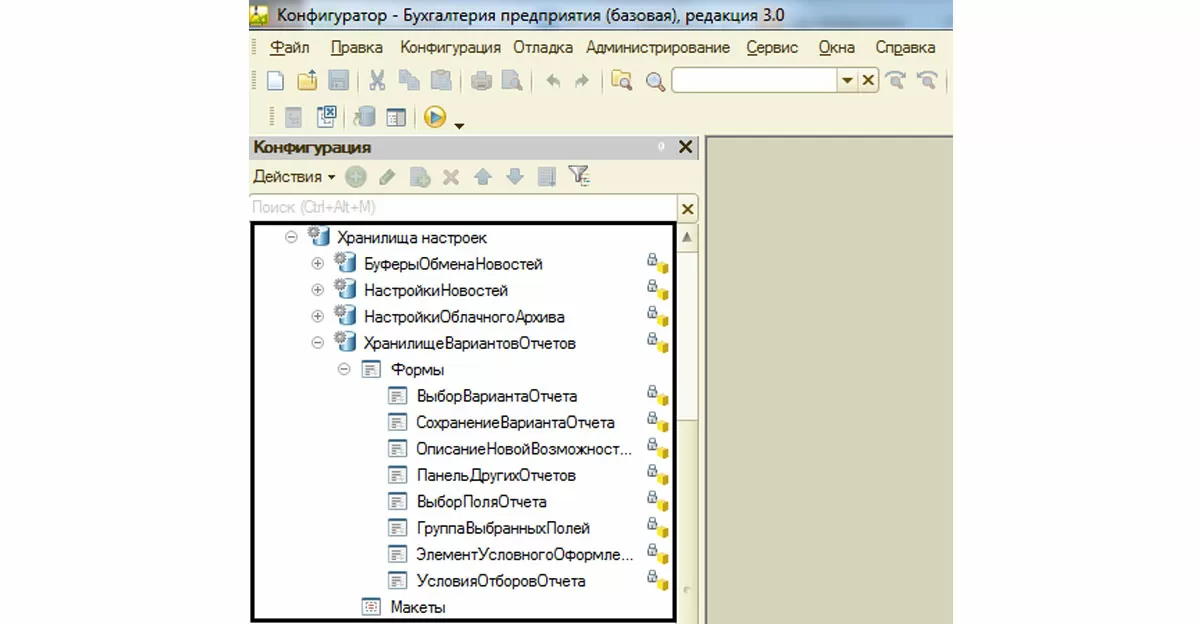This screenshot has height=624, width=1200.
Task: Open the Отладка menu
Action: point(543,47)
